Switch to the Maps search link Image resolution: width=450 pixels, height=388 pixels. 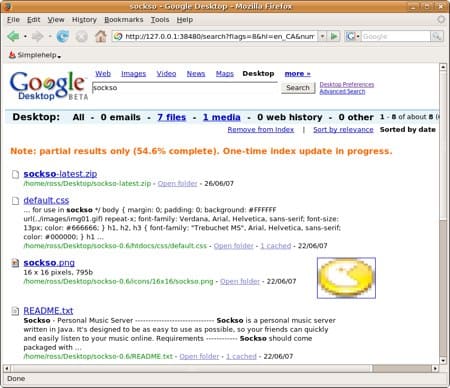[x=225, y=74]
